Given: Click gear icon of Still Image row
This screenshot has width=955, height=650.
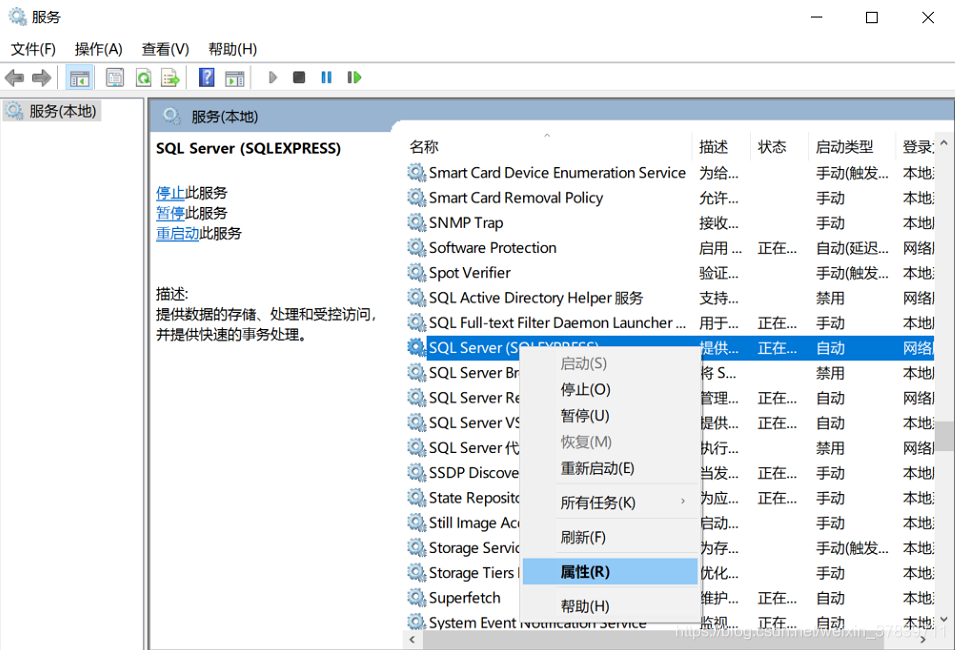Looking at the screenshot, I should [417, 523].
